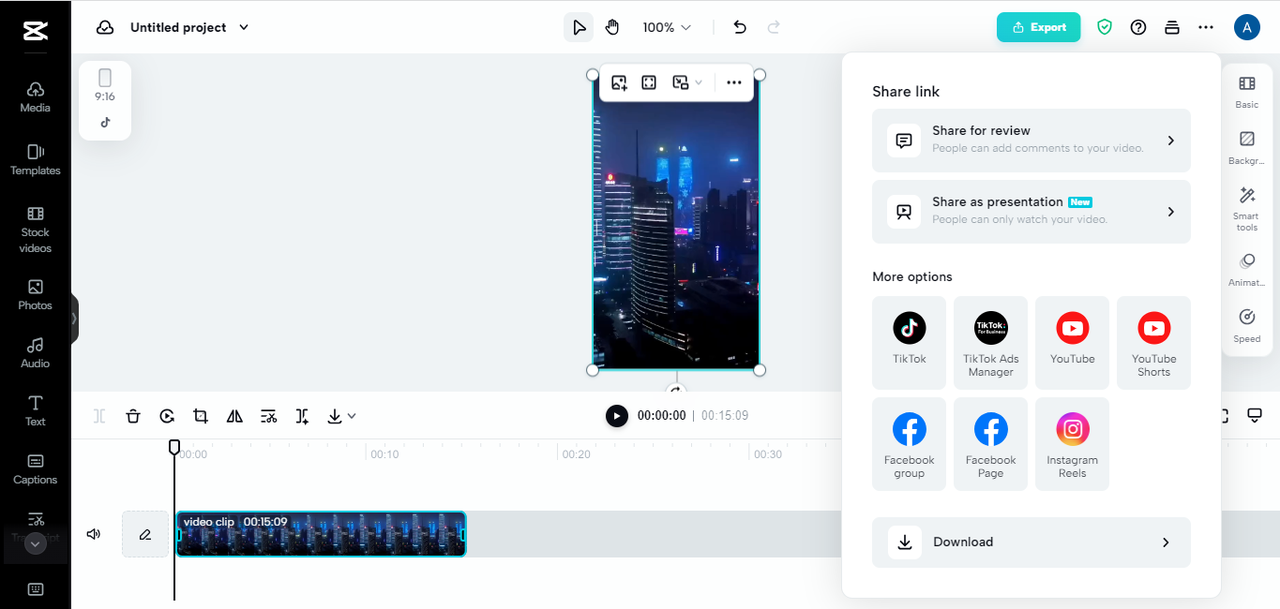
Task: Delete the selected clip with trash icon
Action: [x=133, y=416]
